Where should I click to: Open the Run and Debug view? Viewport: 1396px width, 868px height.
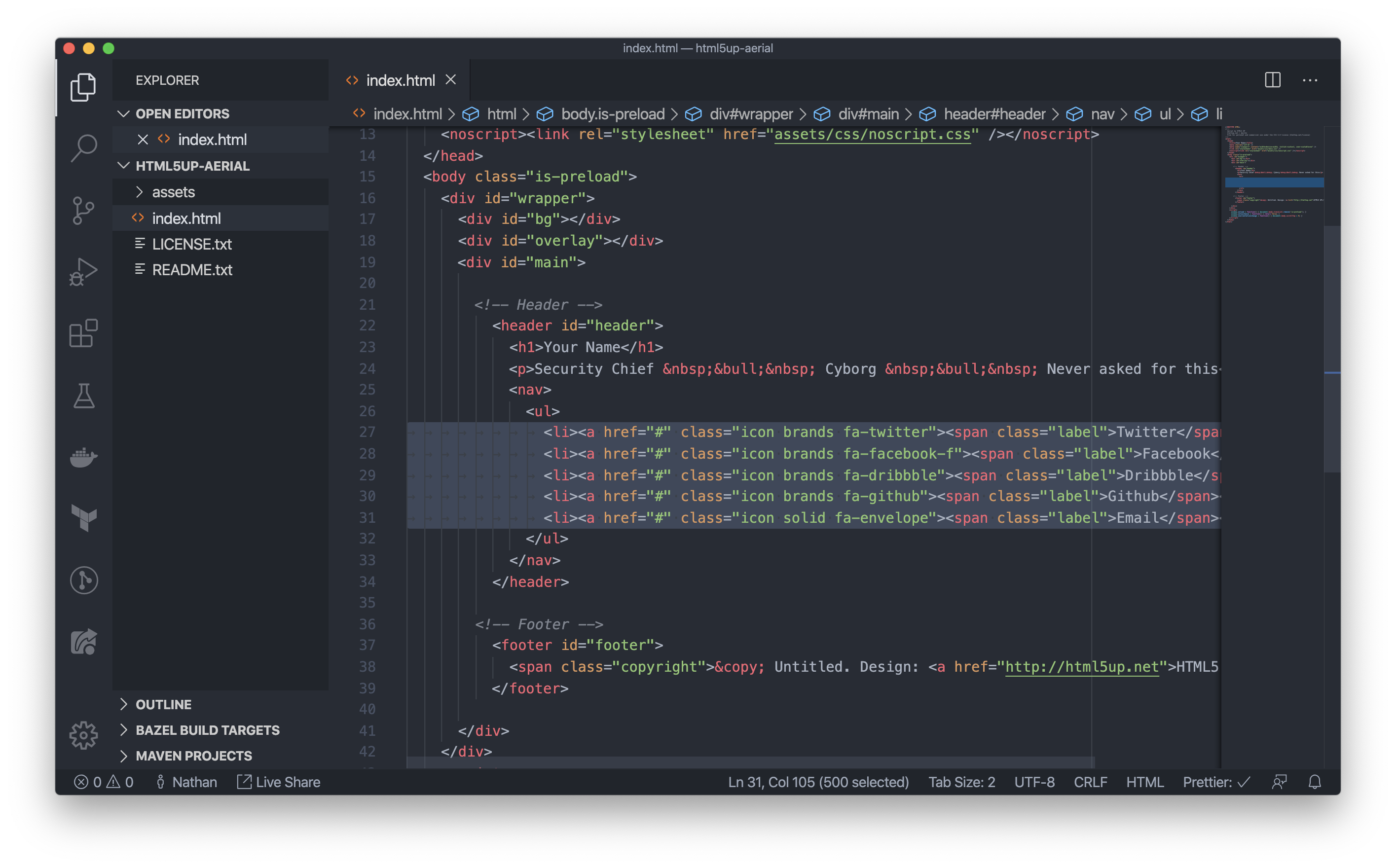coord(84,272)
